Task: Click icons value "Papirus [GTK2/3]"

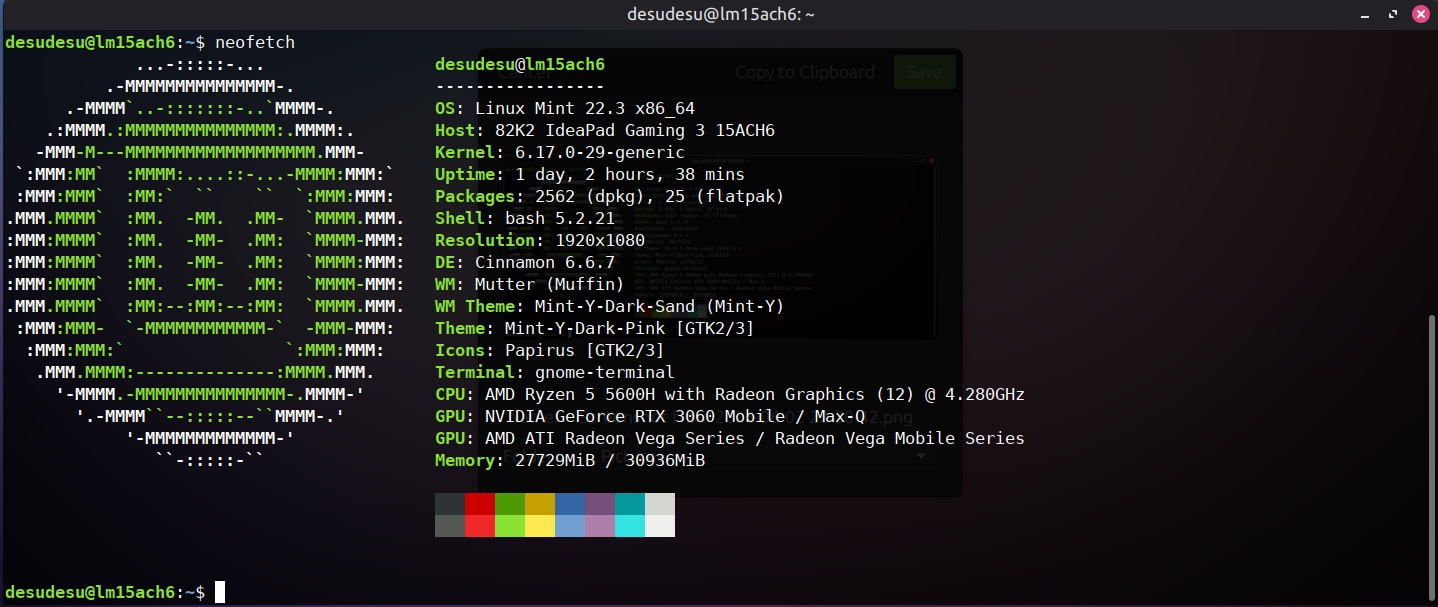Action: point(585,351)
